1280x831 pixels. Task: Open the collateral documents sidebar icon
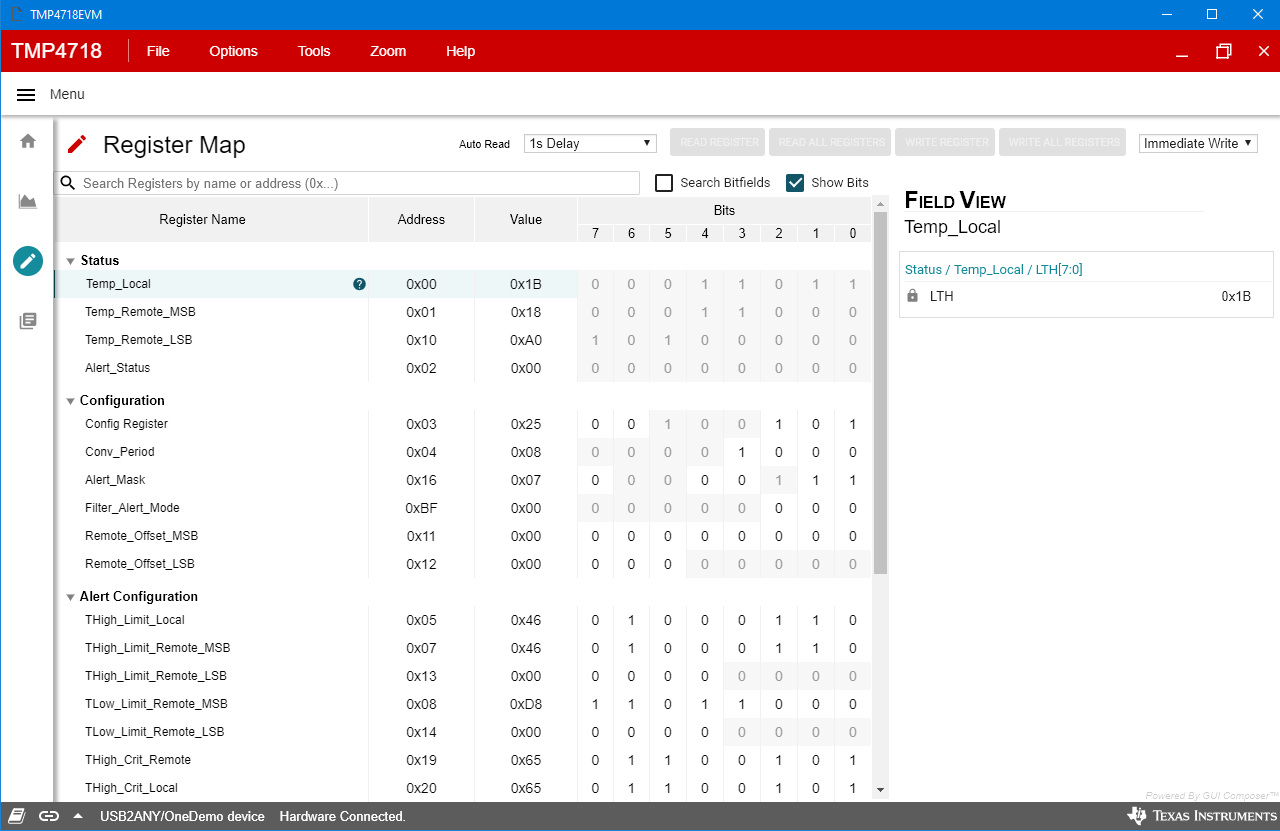coord(28,321)
